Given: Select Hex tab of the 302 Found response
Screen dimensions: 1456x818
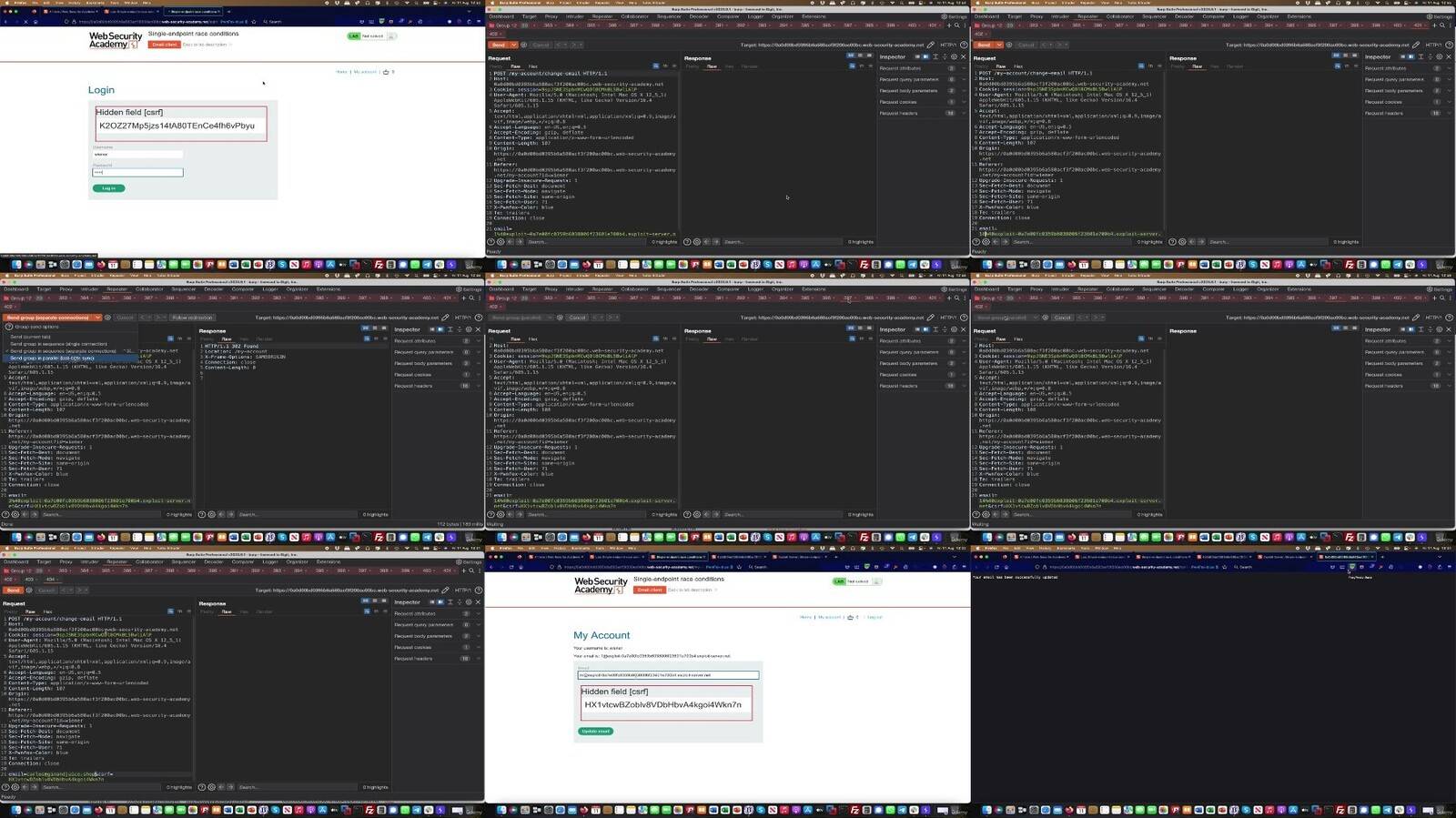Looking at the screenshot, I should tap(244, 339).
